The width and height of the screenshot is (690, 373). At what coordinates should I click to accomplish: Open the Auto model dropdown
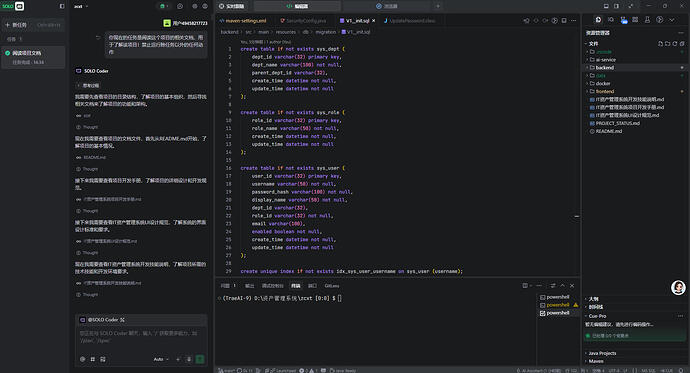pos(161,359)
